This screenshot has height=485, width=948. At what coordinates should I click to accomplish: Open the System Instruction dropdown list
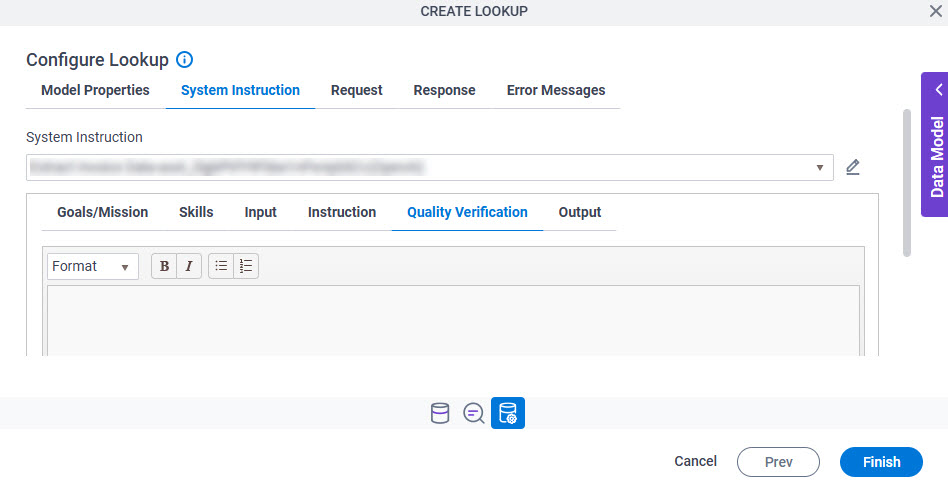tap(430, 168)
